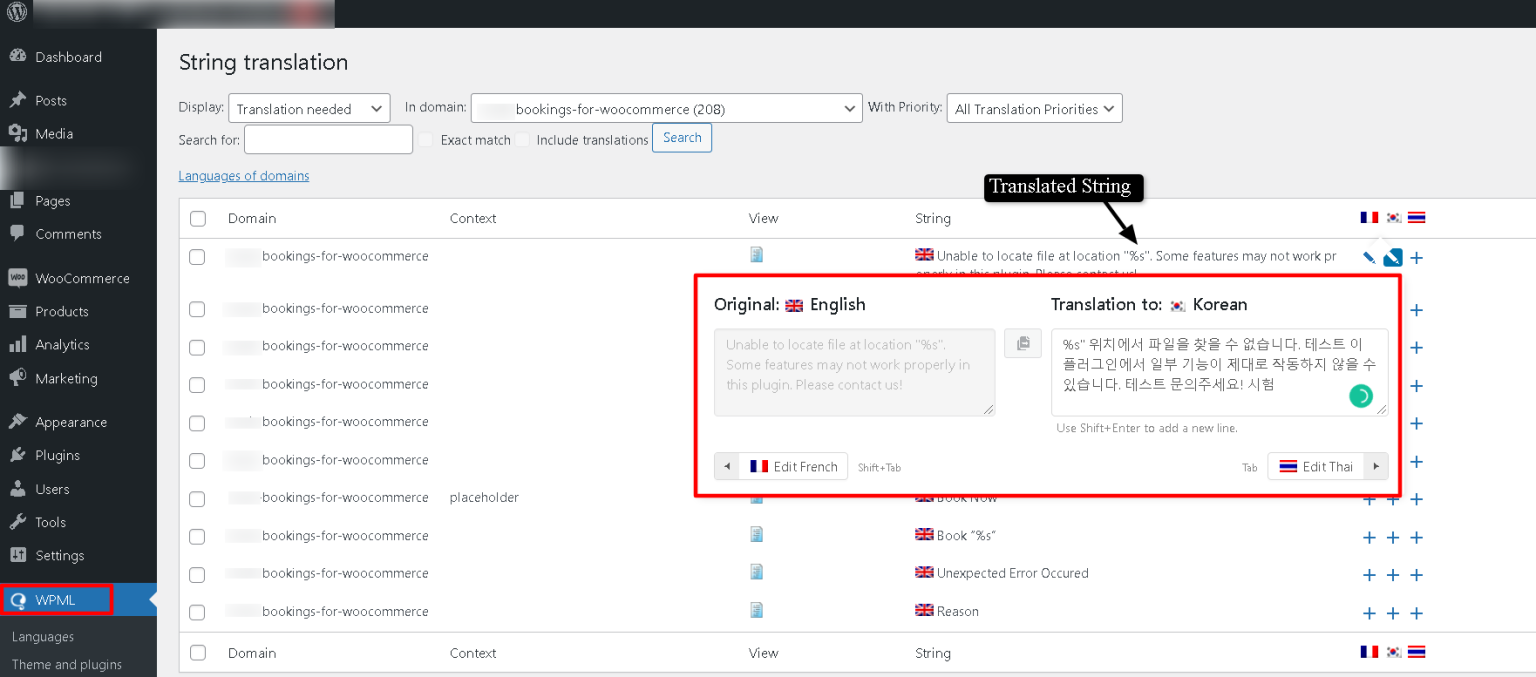The height and width of the screenshot is (677, 1536).
Task: Click the Search button
Action: (x=681, y=138)
